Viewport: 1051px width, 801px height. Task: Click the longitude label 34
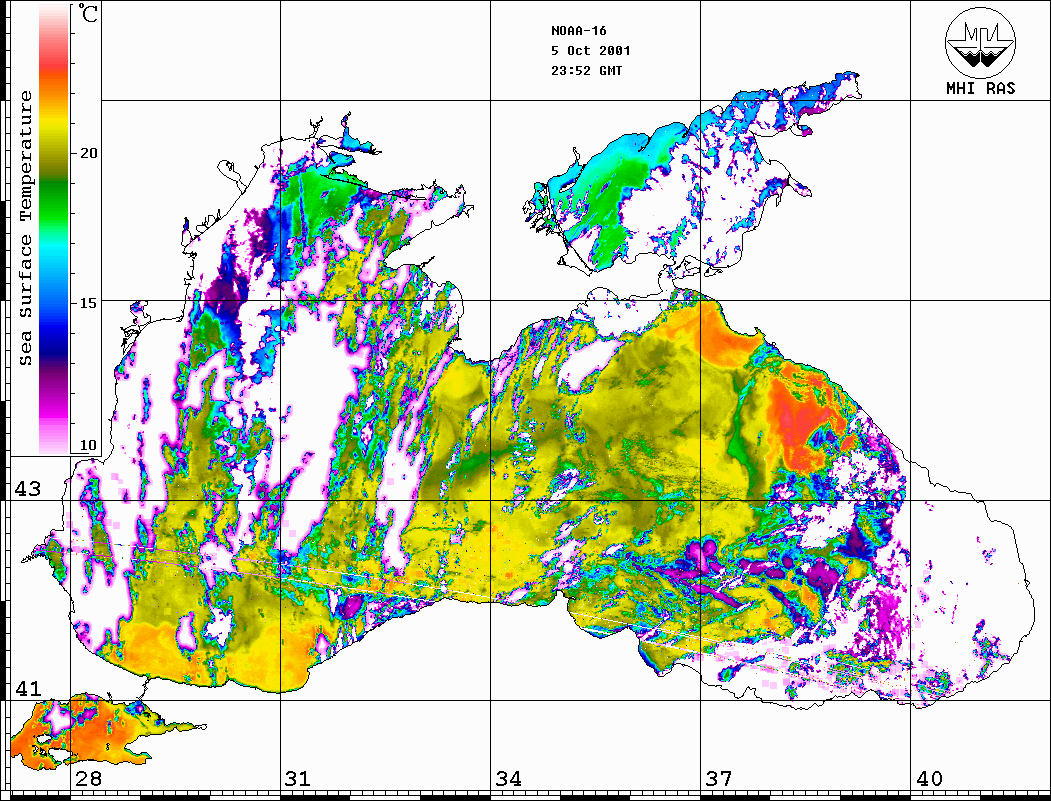(508, 779)
